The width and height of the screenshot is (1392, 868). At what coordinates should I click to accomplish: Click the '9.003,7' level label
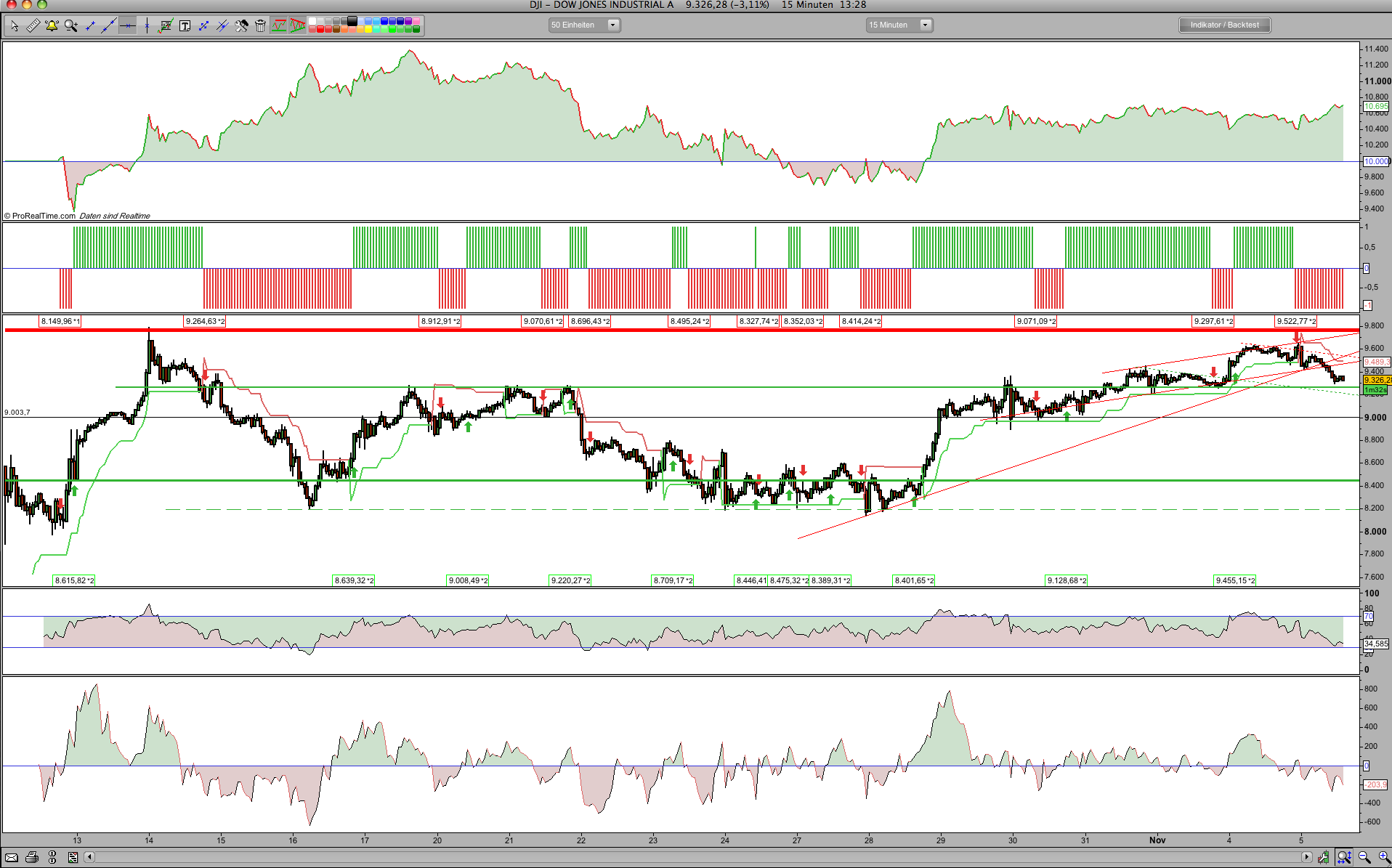[x=17, y=413]
